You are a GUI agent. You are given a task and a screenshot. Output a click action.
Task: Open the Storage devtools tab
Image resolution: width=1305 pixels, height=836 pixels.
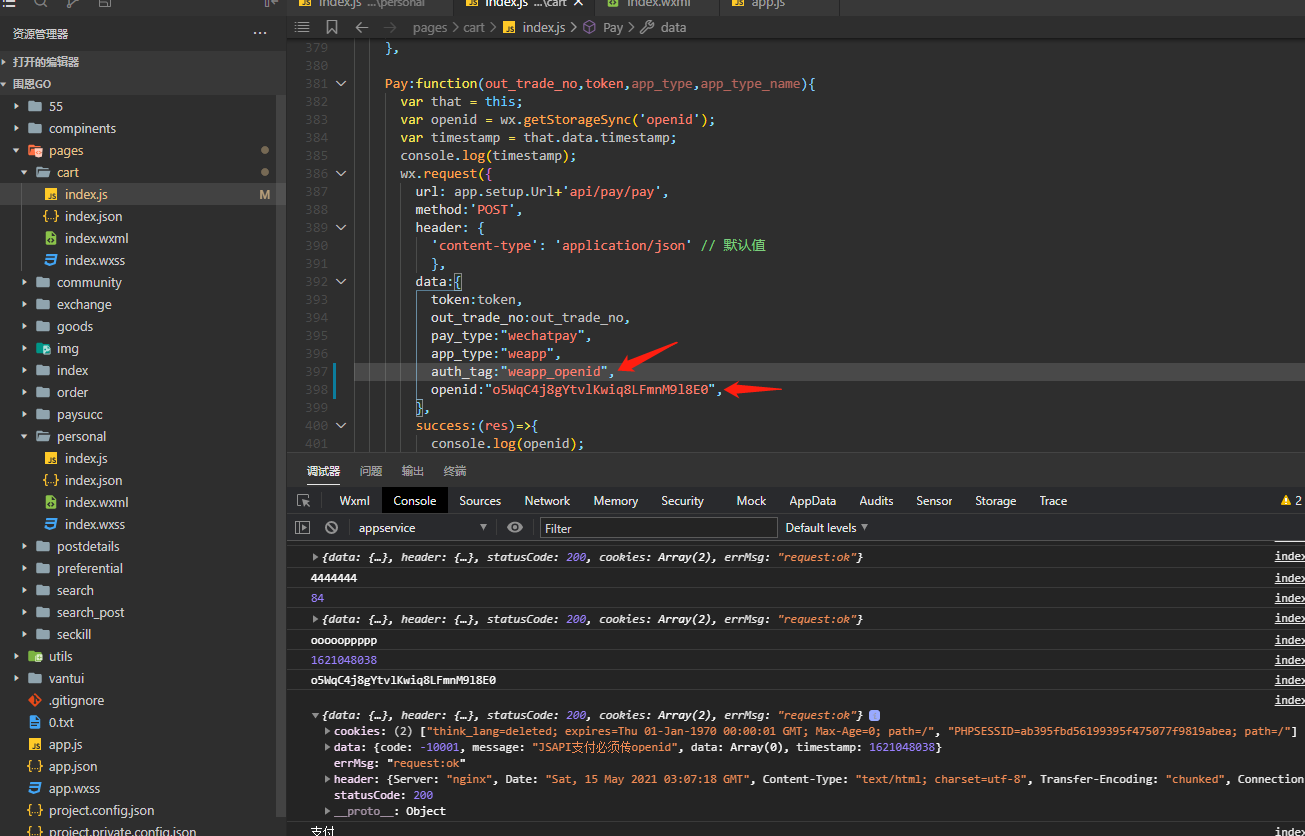point(995,500)
